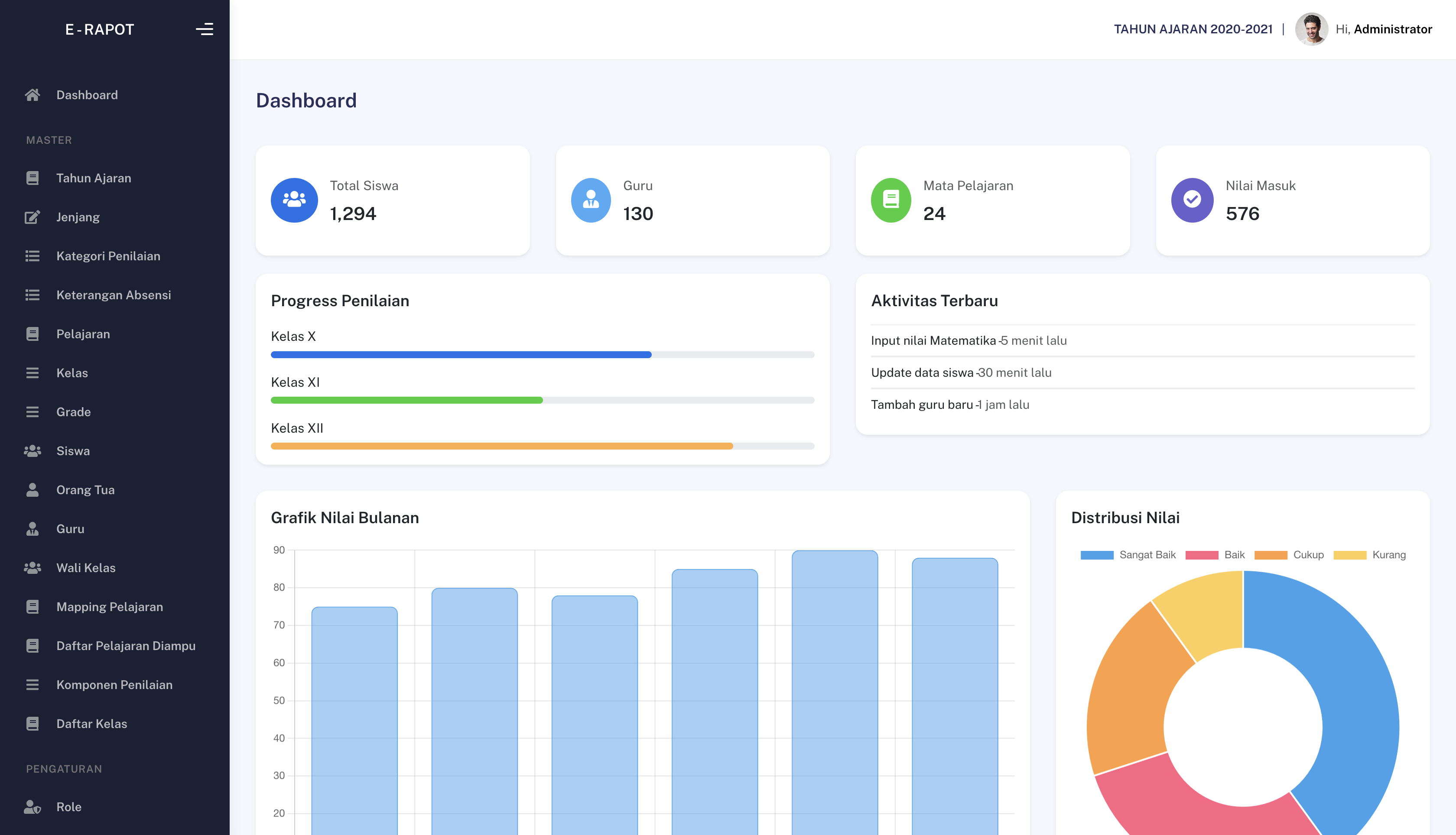This screenshot has height=835, width=1456.
Task: Open the Administrator avatar photo
Action: pyautogui.click(x=1311, y=29)
